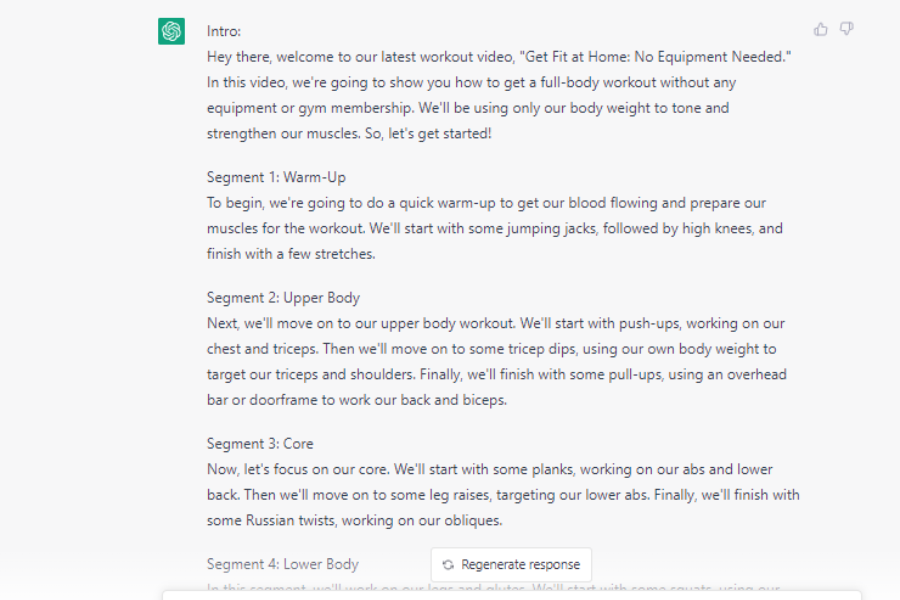
Task: Click the green ChatGPT avatar logo
Action: click(x=171, y=31)
